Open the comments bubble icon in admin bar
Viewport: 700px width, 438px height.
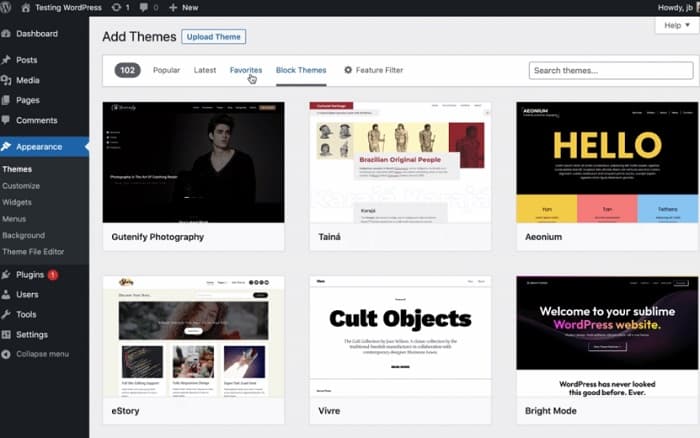144,8
